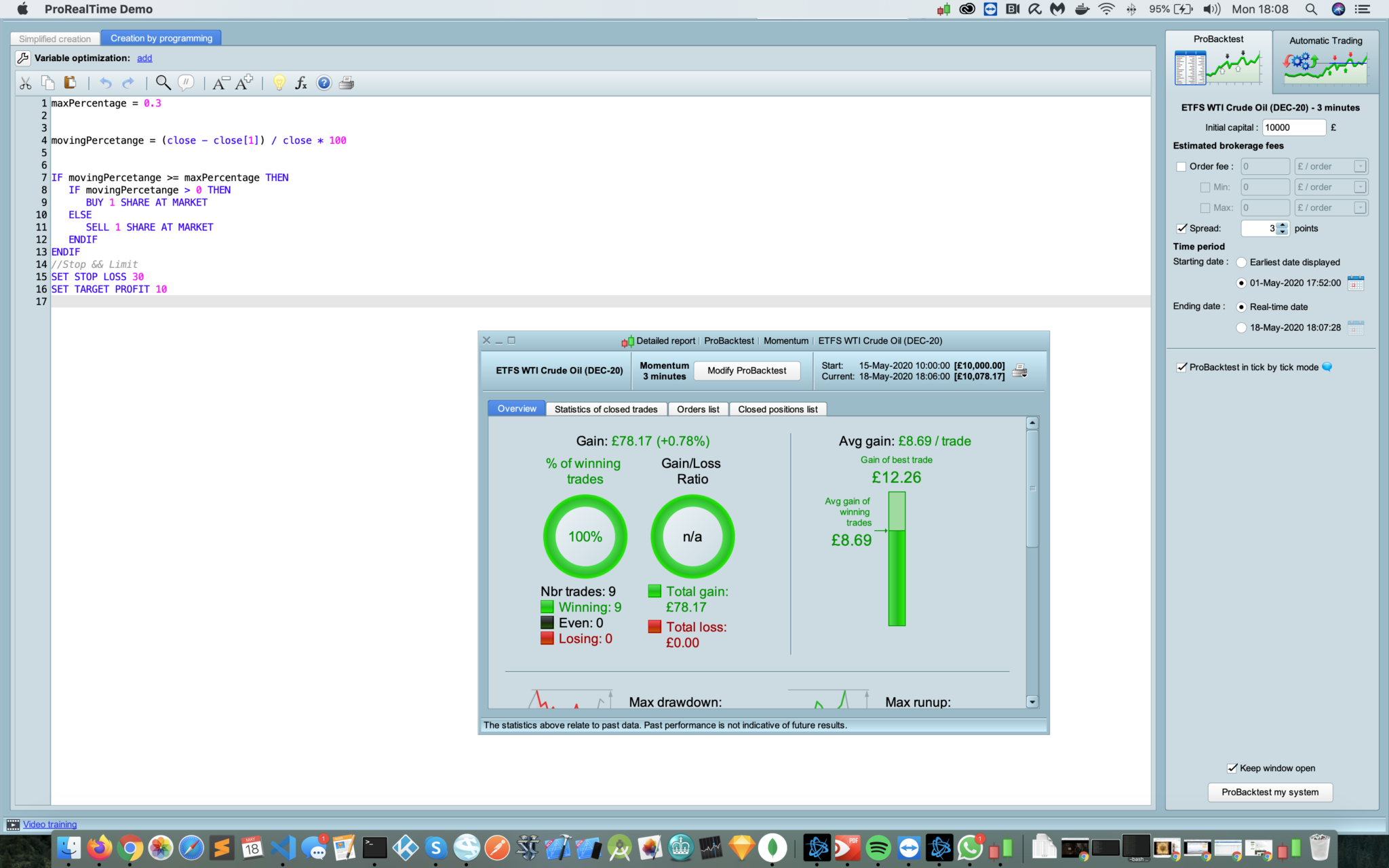Click the Initial capital input field

click(1293, 127)
